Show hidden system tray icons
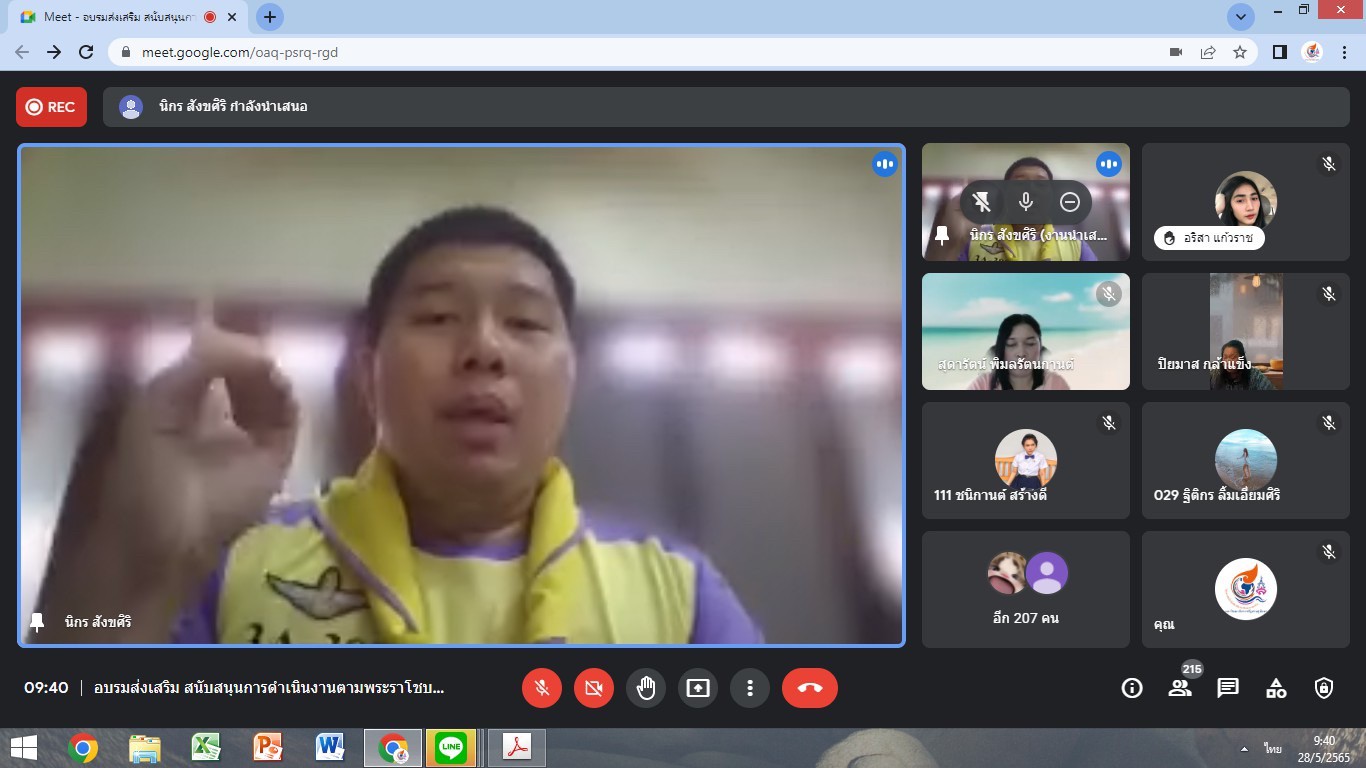 [1244, 748]
